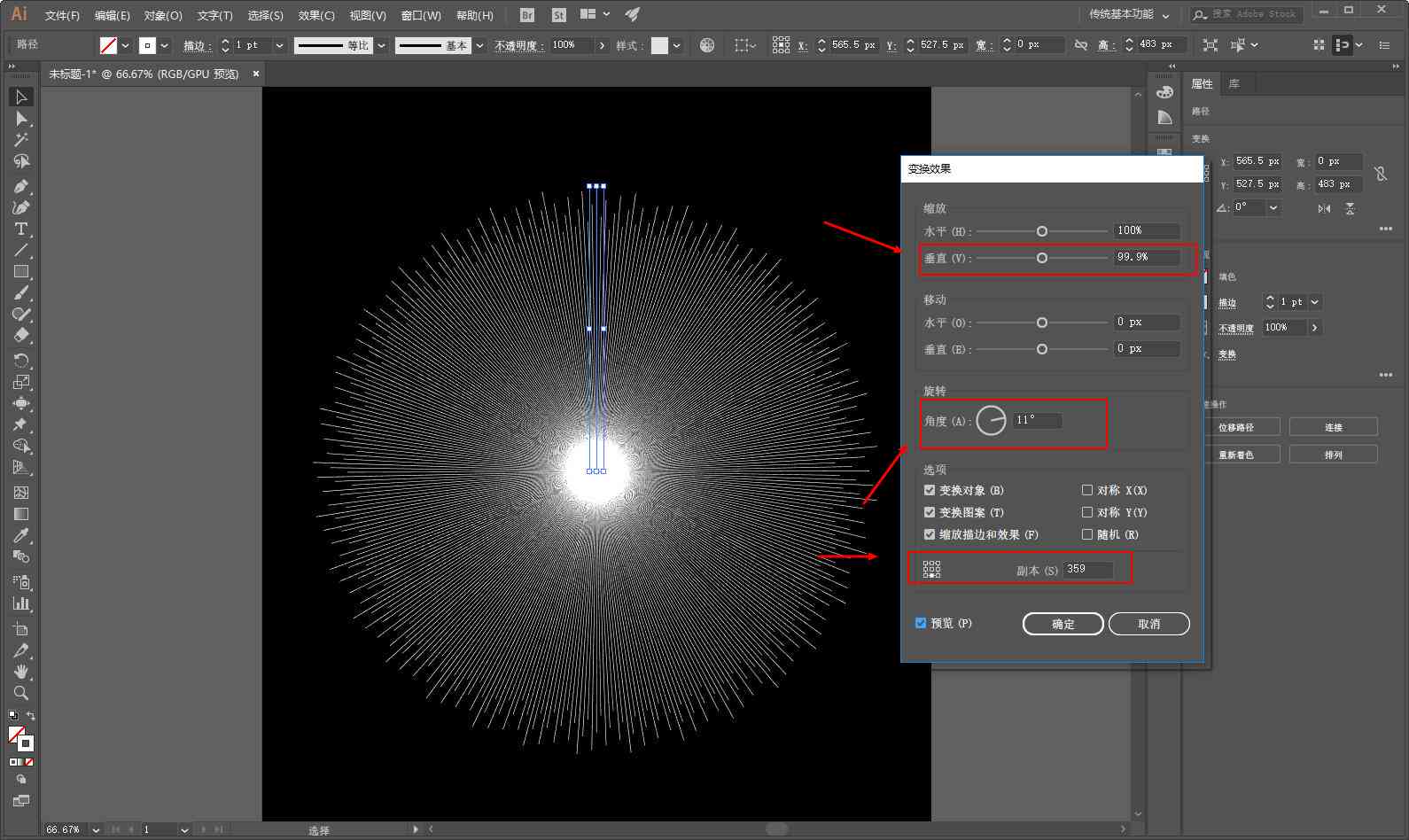Switch to the Libraries tab

pyautogui.click(x=1234, y=84)
